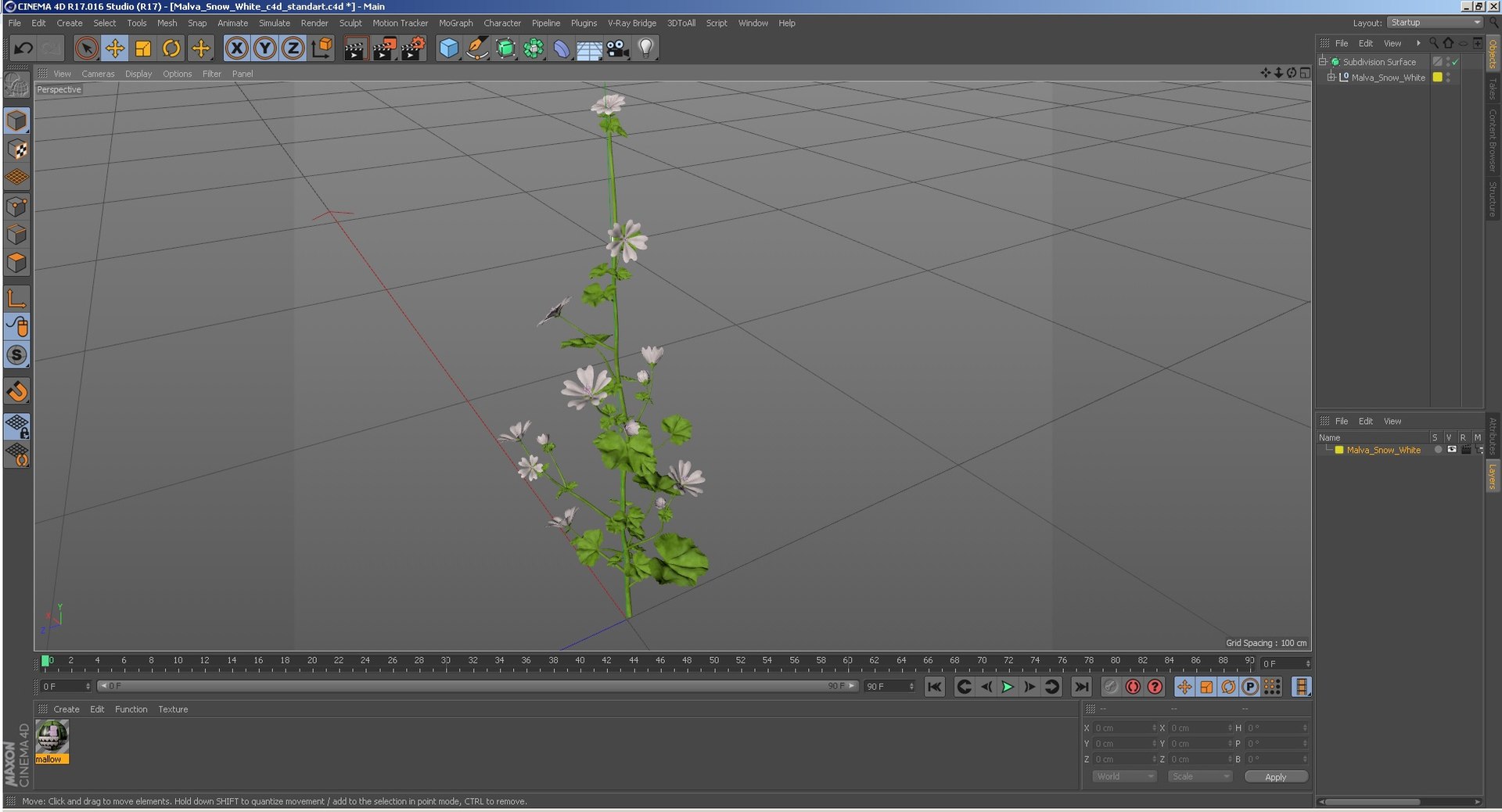Enable Axis mode L icon
The image size is (1502, 812).
pyautogui.click(x=16, y=298)
